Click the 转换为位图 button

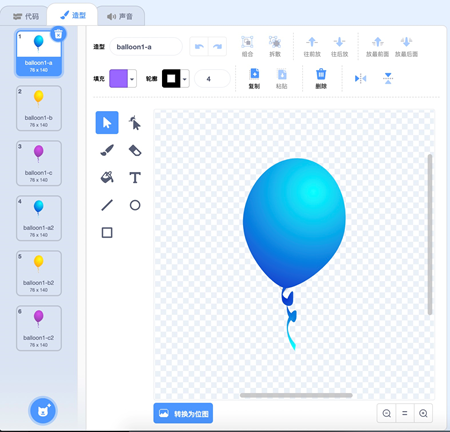pos(183,413)
